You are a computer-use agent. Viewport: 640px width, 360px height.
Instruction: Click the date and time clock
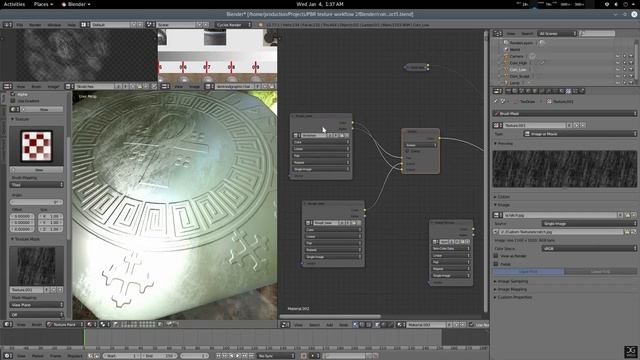(320, 4)
